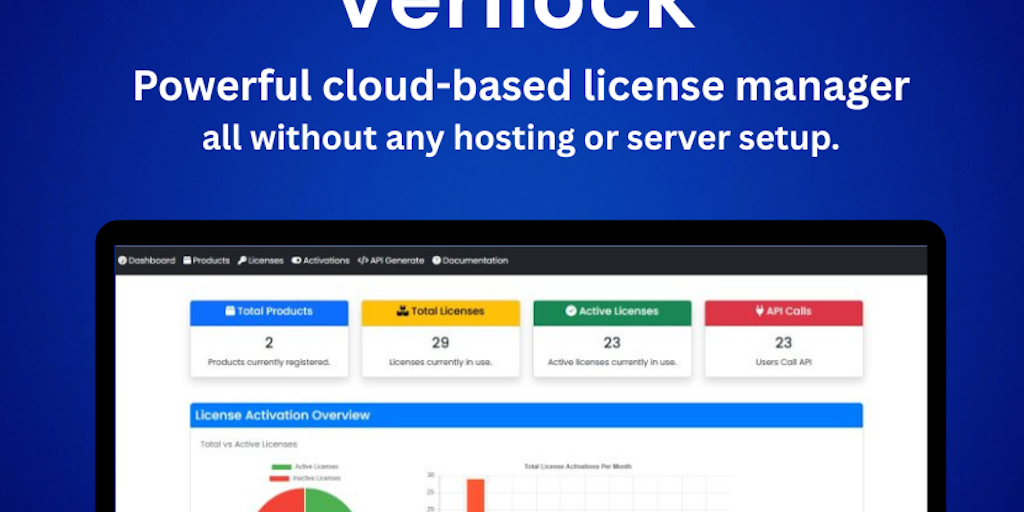Click the Total Products count 2
1024x512 pixels.
pyautogui.click(x=269, y=343)
